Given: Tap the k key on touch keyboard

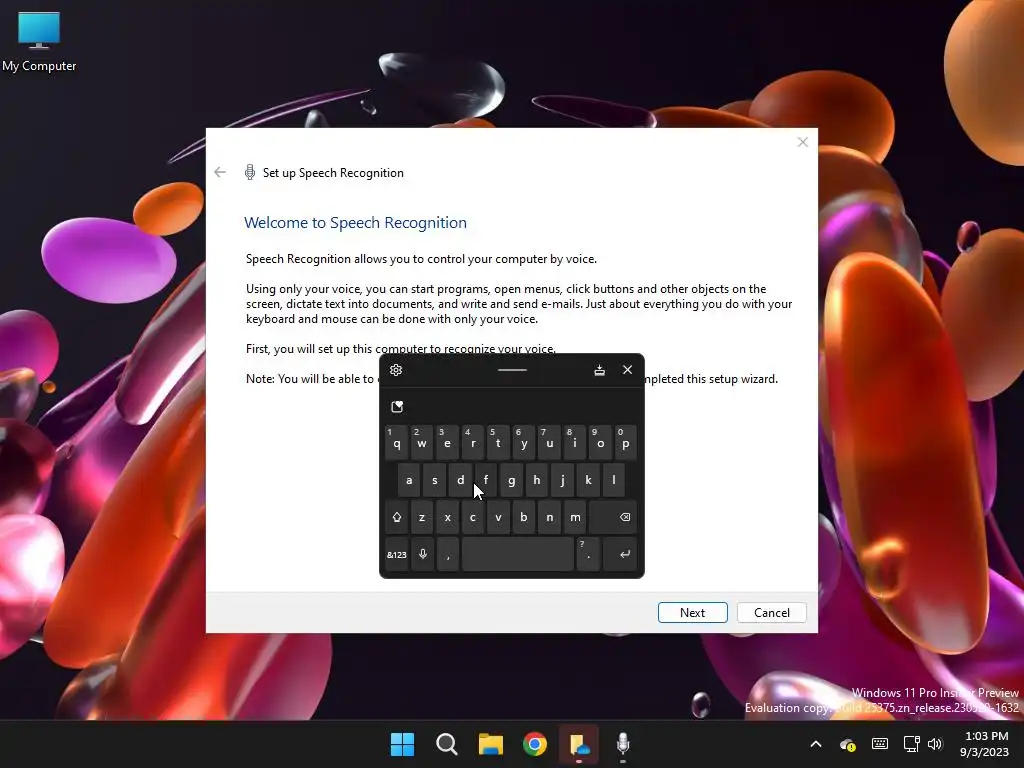Looking at the screenshot, I should [588, 480].
